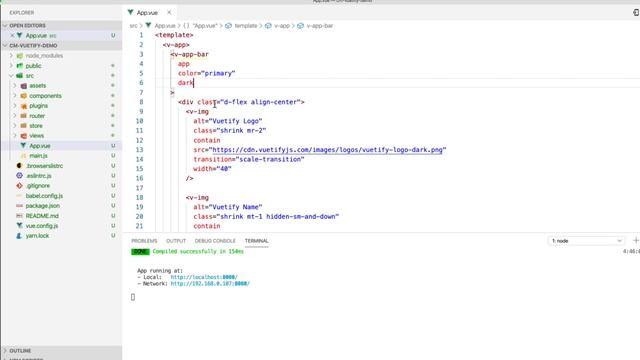Viewport: 640px width, 360px height.
Task: Click the plugins folder icon
Action: pyautogui.click(x=24, y=106)
